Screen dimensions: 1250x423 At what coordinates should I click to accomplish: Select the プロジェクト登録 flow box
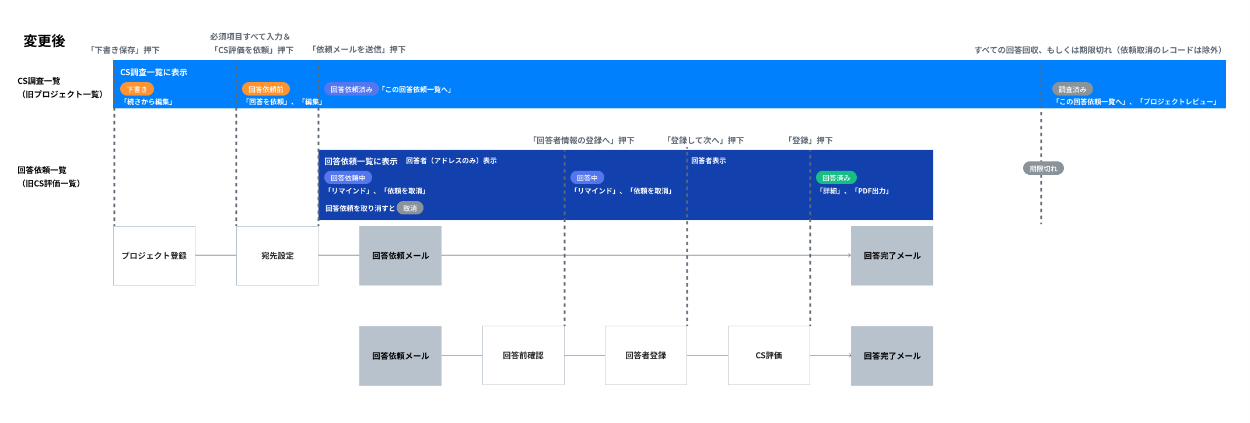pos(154,256)
